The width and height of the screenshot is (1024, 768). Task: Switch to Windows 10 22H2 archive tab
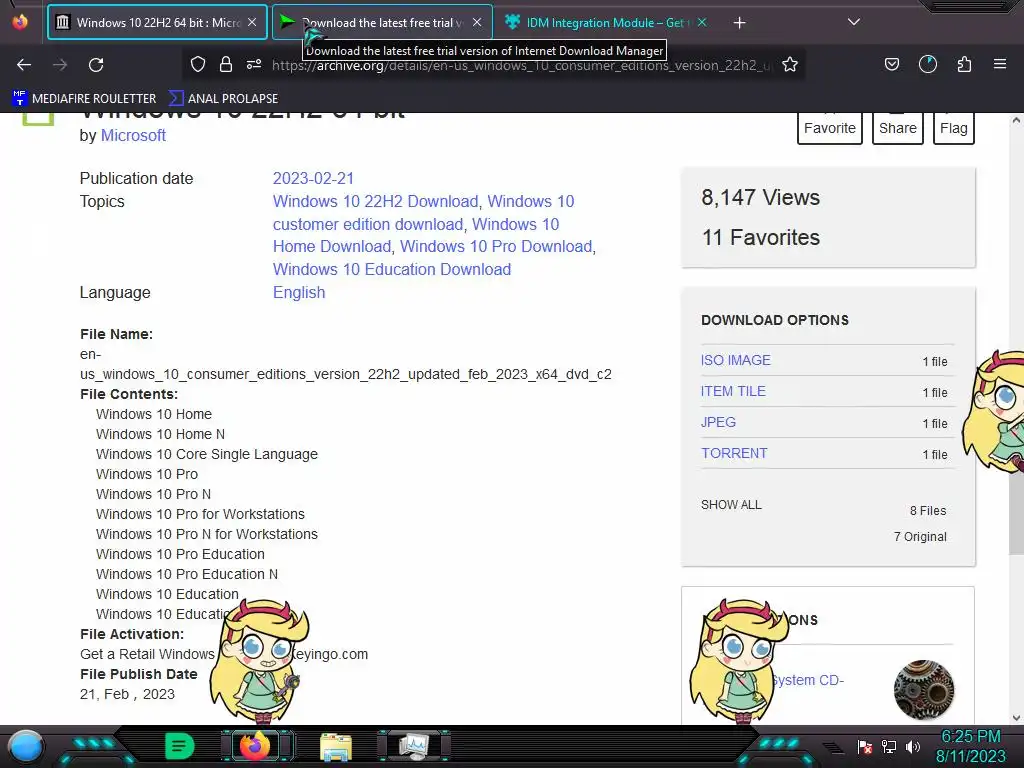(x=157, y=22)
